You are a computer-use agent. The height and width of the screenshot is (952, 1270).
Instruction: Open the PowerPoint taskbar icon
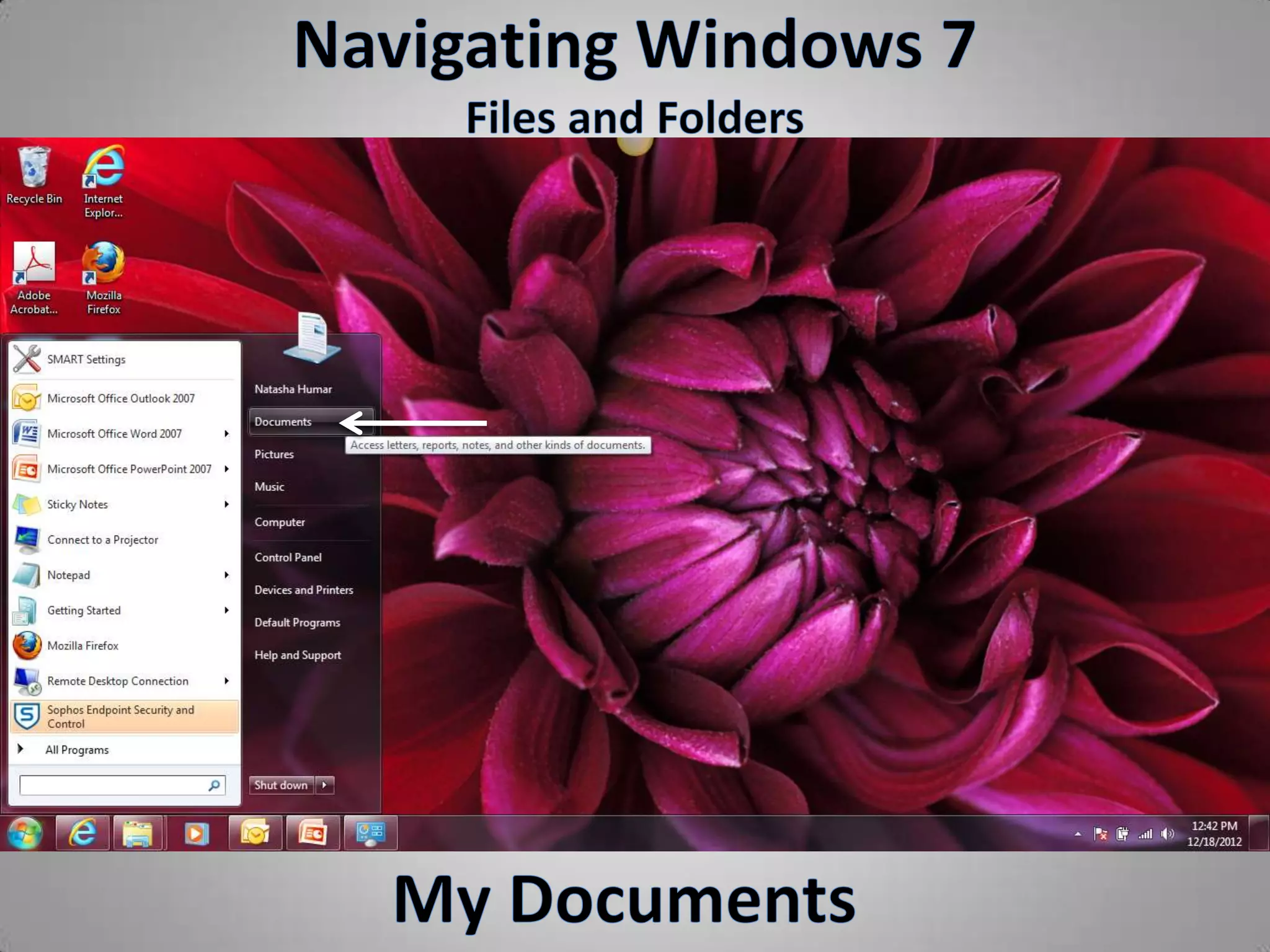tap(313, 833)
